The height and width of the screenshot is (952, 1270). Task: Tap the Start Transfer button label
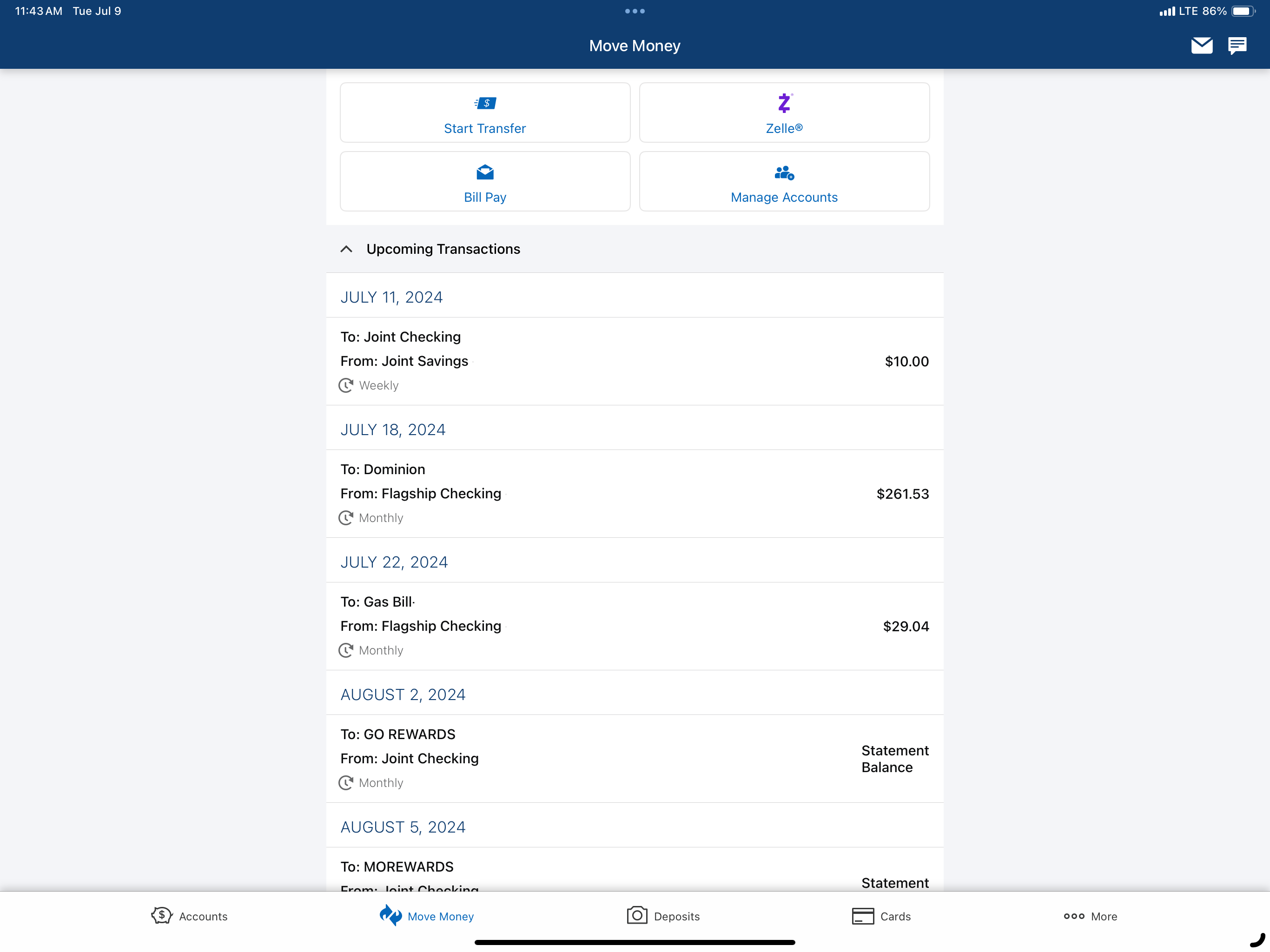click(485, 129)
